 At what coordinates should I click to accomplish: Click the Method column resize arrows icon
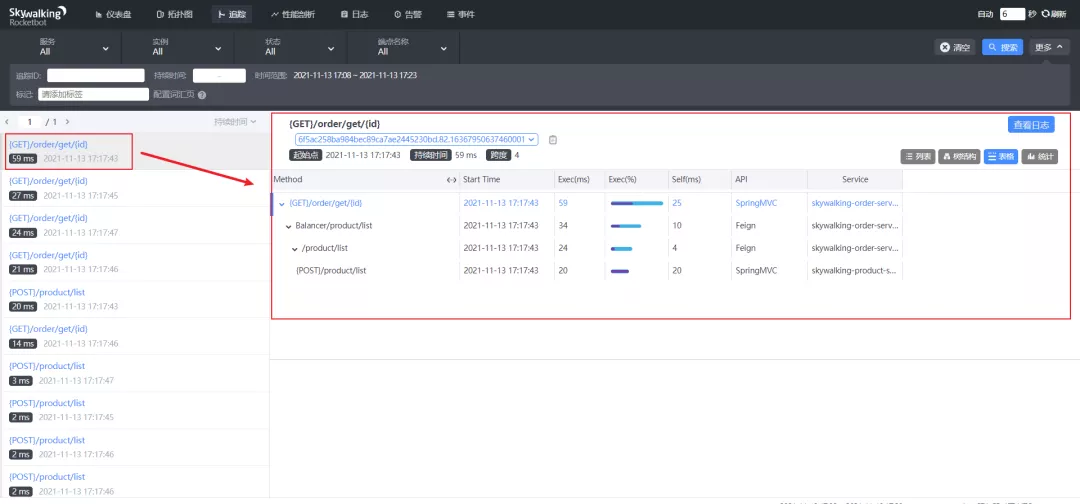pos(451,180)
